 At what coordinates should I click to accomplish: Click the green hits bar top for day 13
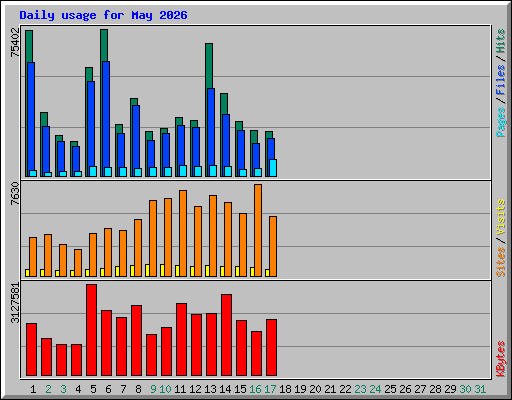pos(209,65)
